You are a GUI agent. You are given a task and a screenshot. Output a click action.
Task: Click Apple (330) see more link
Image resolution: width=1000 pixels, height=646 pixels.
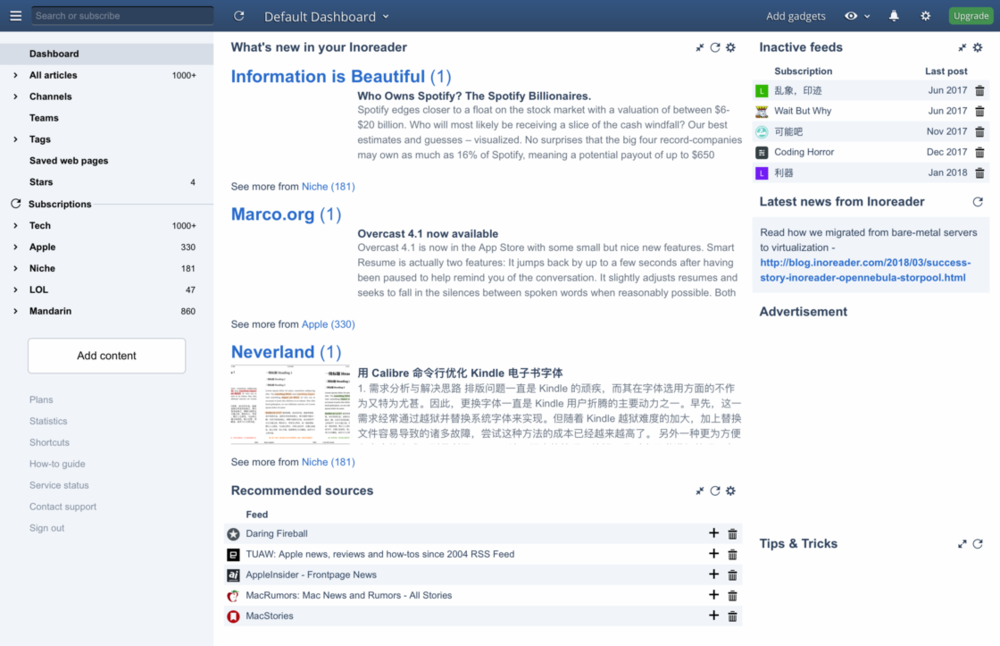click(328, 324)
